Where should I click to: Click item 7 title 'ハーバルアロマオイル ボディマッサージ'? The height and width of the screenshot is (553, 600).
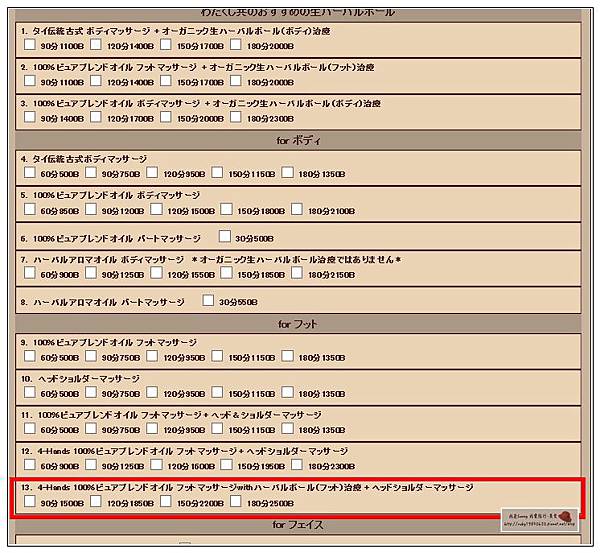[109, 260]
